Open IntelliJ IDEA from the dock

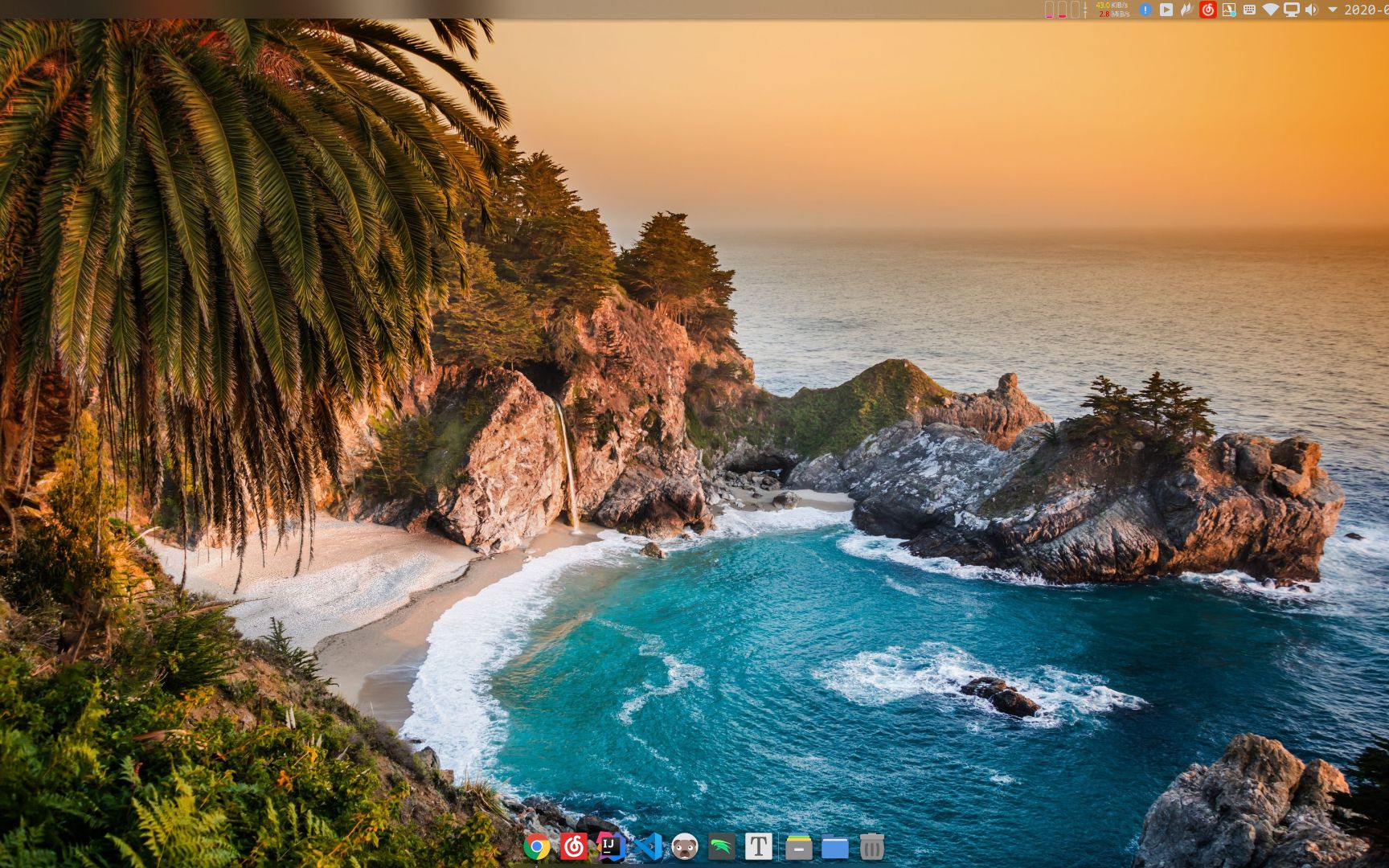click(x=611, y=846)
